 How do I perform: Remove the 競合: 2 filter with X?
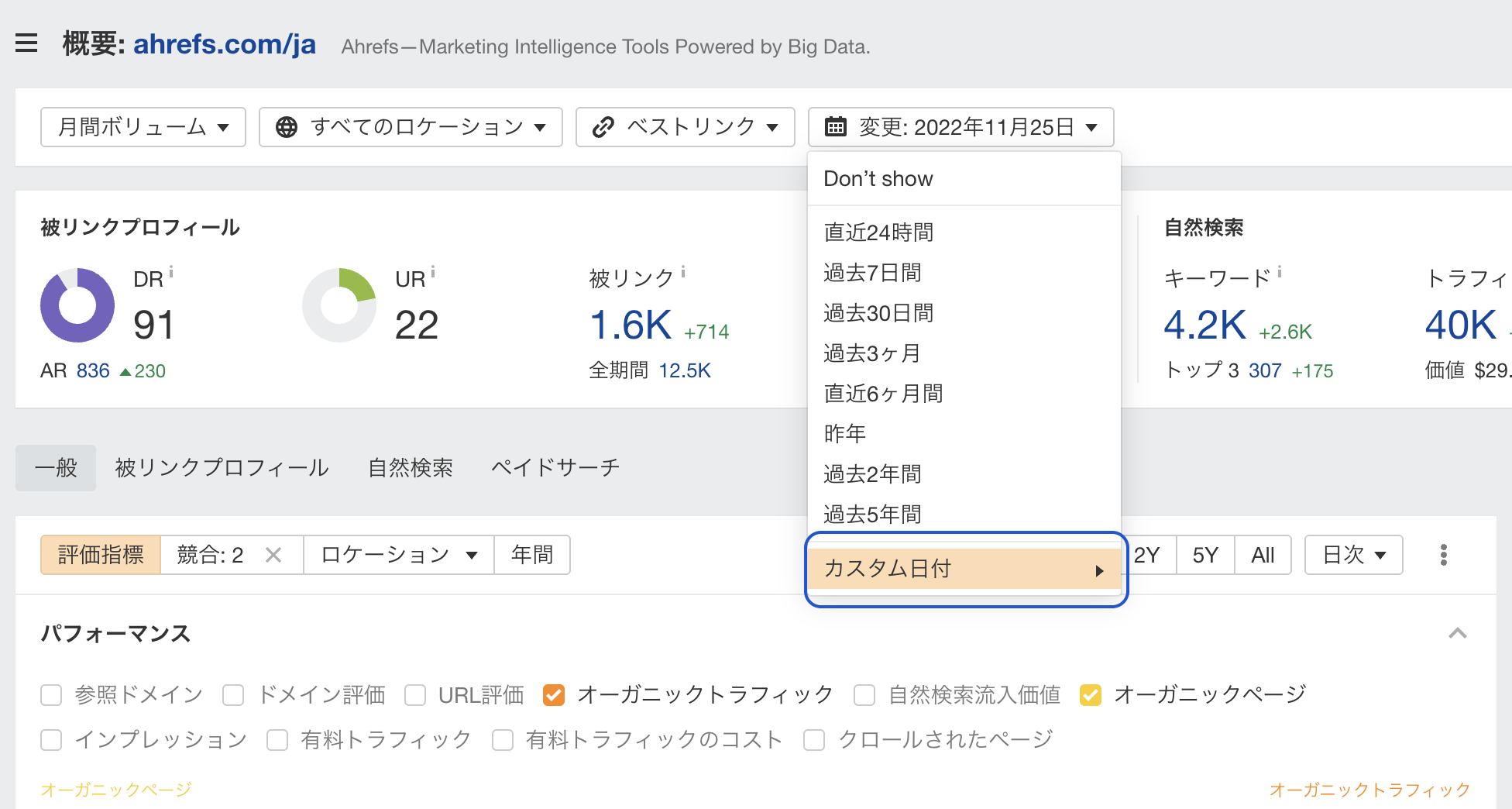point(273,555)
